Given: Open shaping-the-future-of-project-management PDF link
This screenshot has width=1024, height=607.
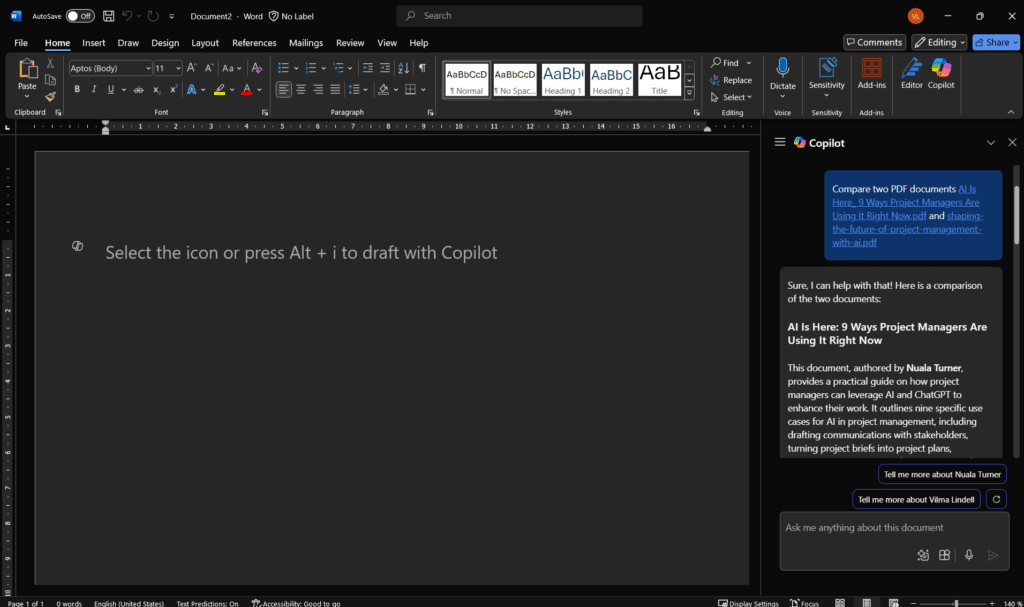Looking at the screenshot, I should tap(907, 229).
